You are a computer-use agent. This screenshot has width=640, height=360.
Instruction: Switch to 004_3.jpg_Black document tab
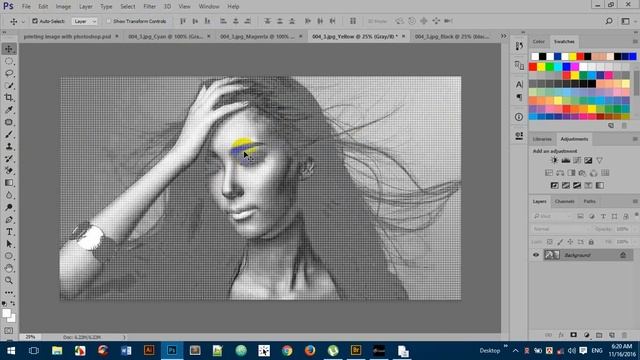tap(451, 36)
